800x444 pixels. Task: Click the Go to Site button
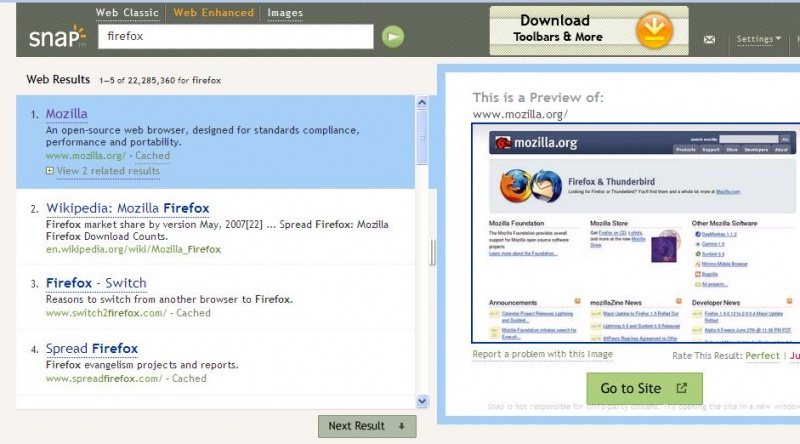[x=644, y=388]
